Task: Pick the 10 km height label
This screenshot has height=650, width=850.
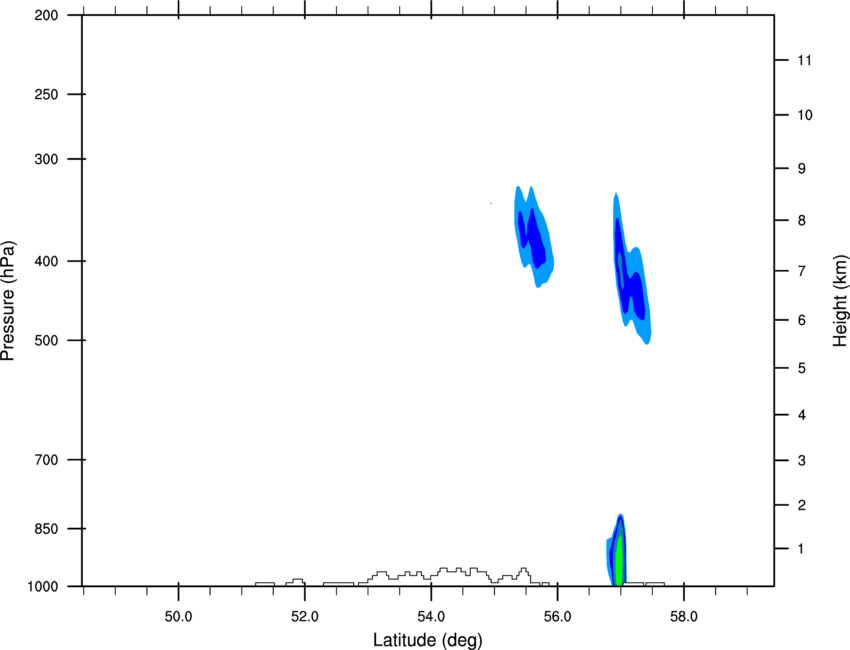Action: 805,115
